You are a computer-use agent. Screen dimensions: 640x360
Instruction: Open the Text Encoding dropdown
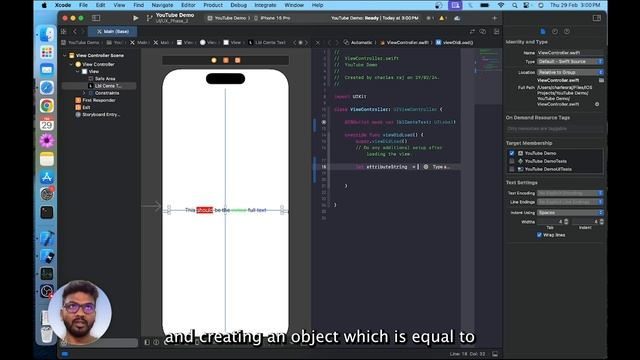[x=570, y=193]
